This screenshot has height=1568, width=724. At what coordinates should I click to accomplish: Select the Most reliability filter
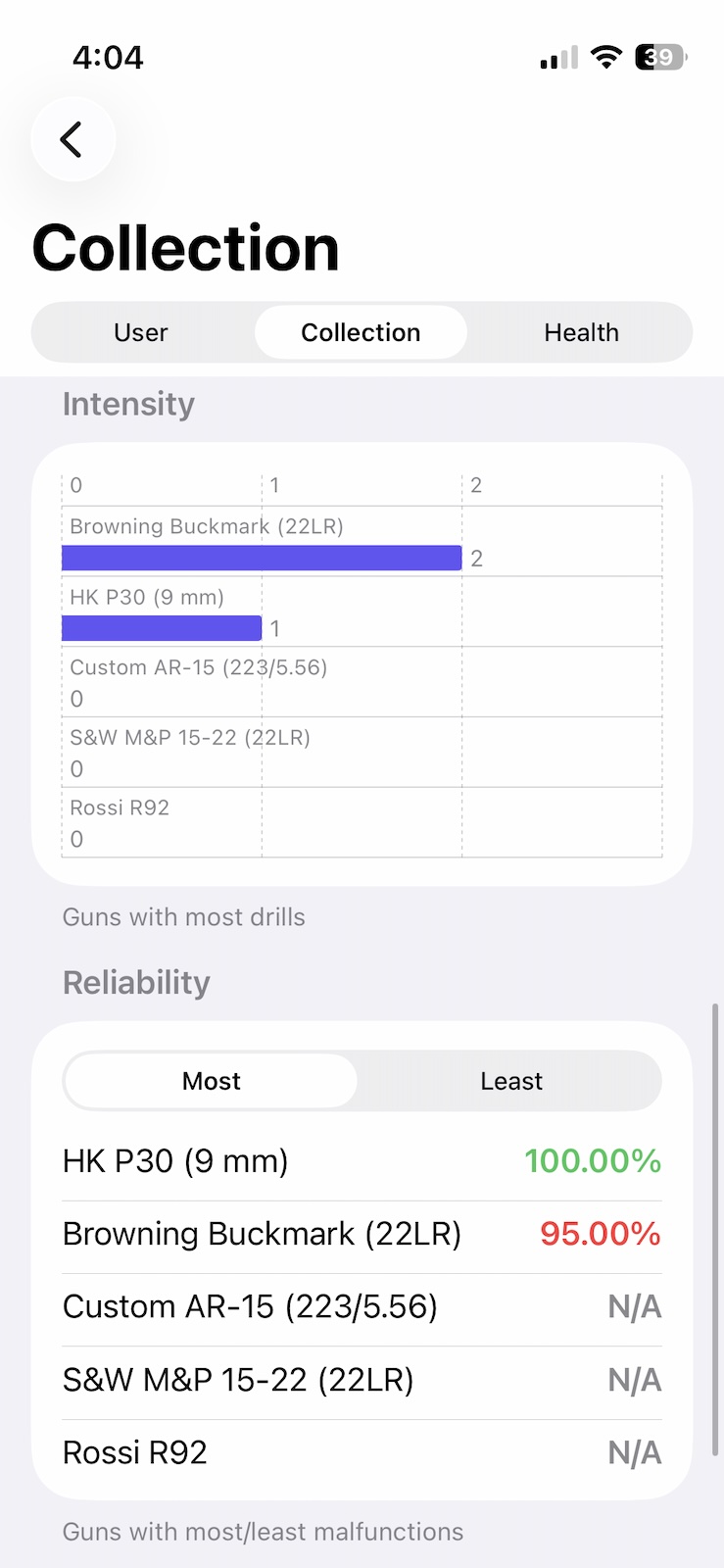coord(211,1081)
